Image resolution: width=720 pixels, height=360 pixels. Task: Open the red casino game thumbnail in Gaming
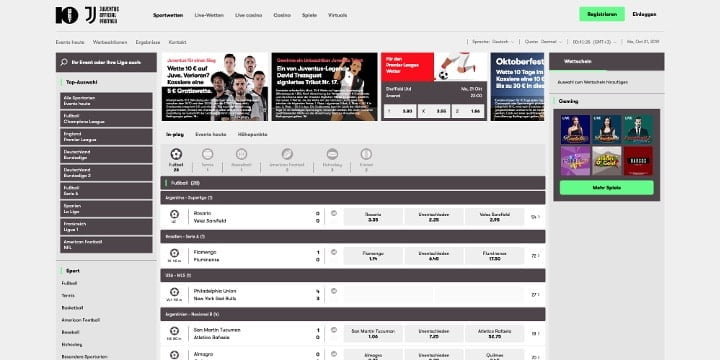coord(638,161)
